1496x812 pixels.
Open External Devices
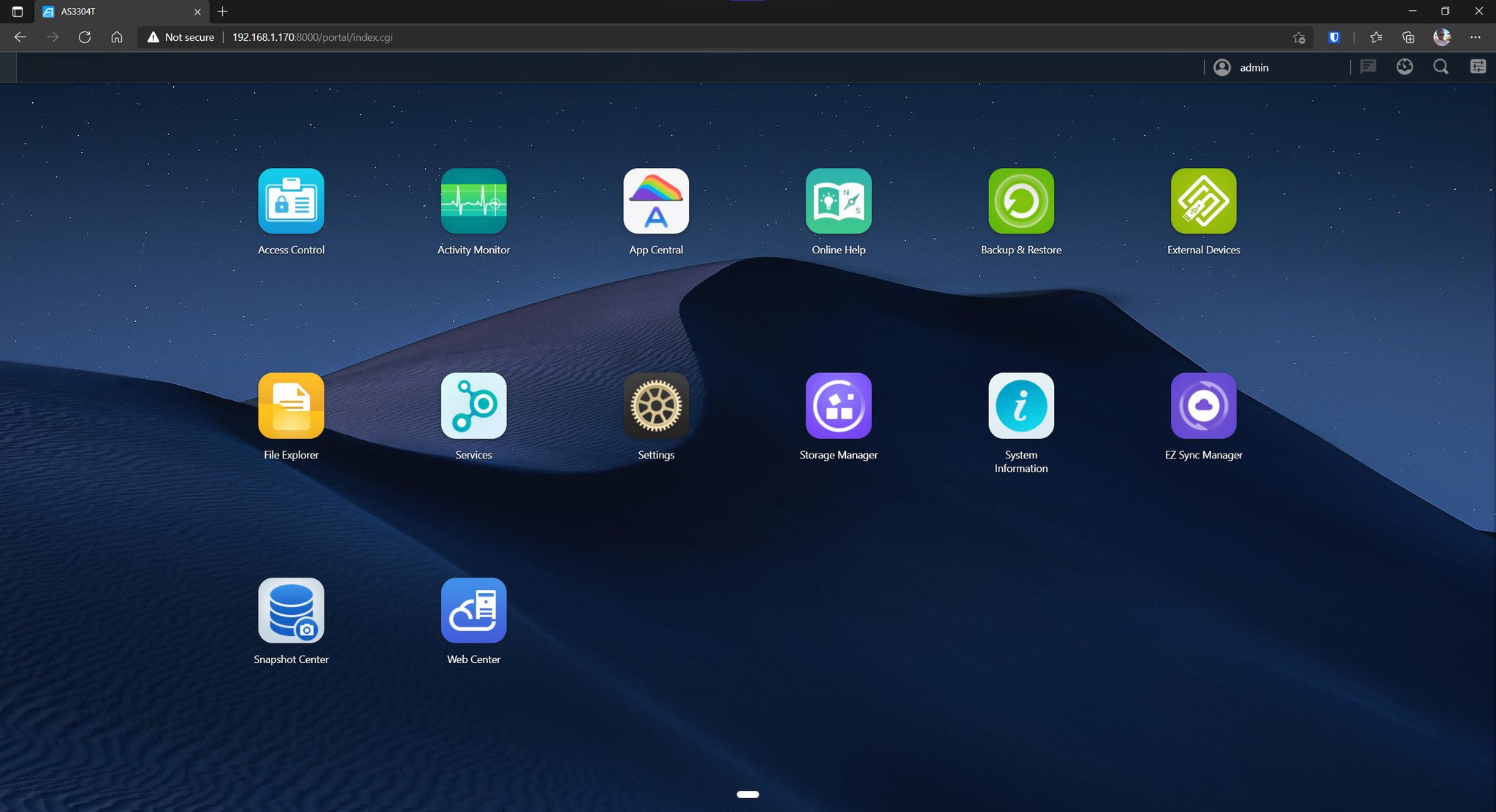tap(1204, 202)
